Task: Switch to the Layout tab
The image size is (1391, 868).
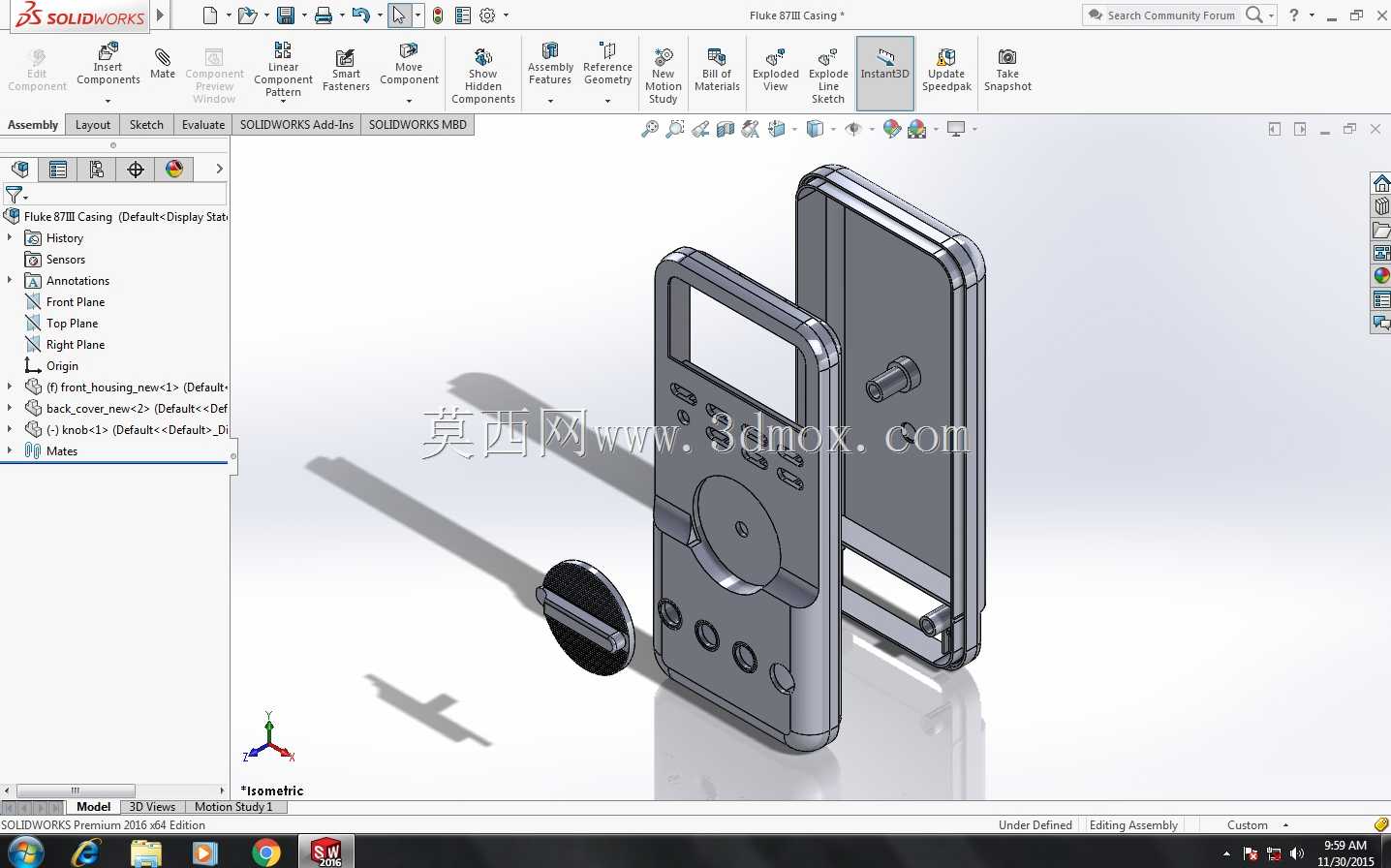Action: [x=93, y=125]
